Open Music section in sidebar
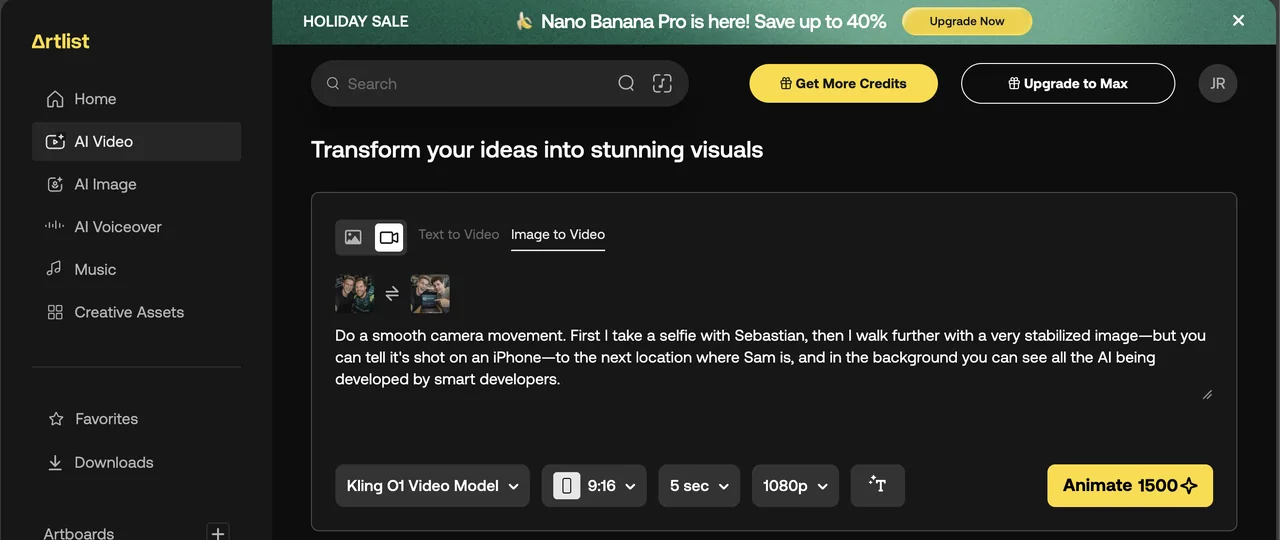The image size is (1280, 540). point(136,269)
